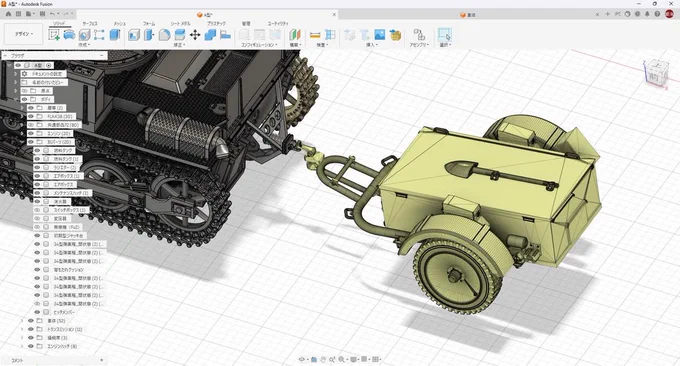Toggle visibility of トランスミッション (11) folder
The image size is (680, 366).
(x=31, y=329)
